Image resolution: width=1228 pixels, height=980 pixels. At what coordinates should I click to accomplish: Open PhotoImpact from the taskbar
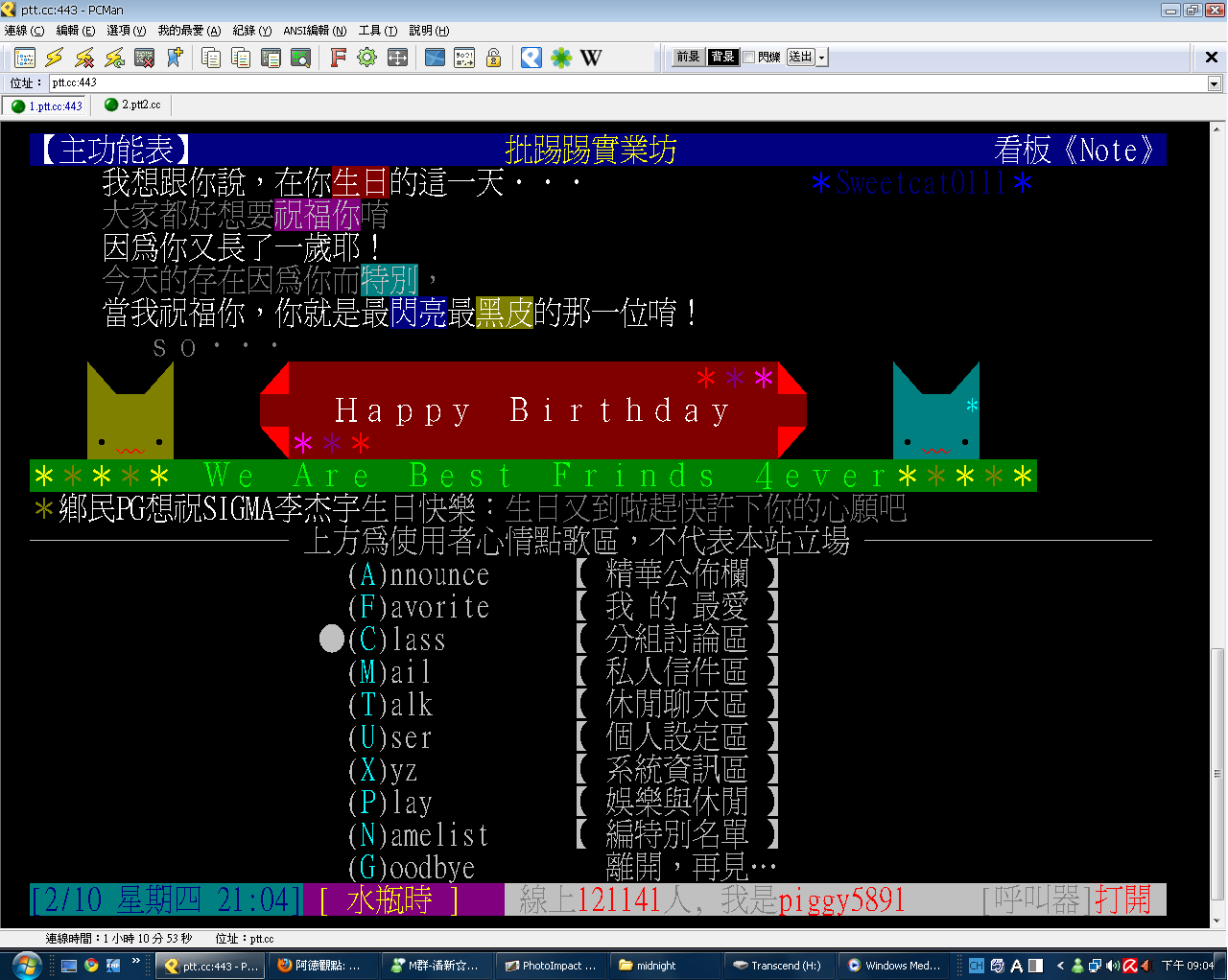click(552, 966)
